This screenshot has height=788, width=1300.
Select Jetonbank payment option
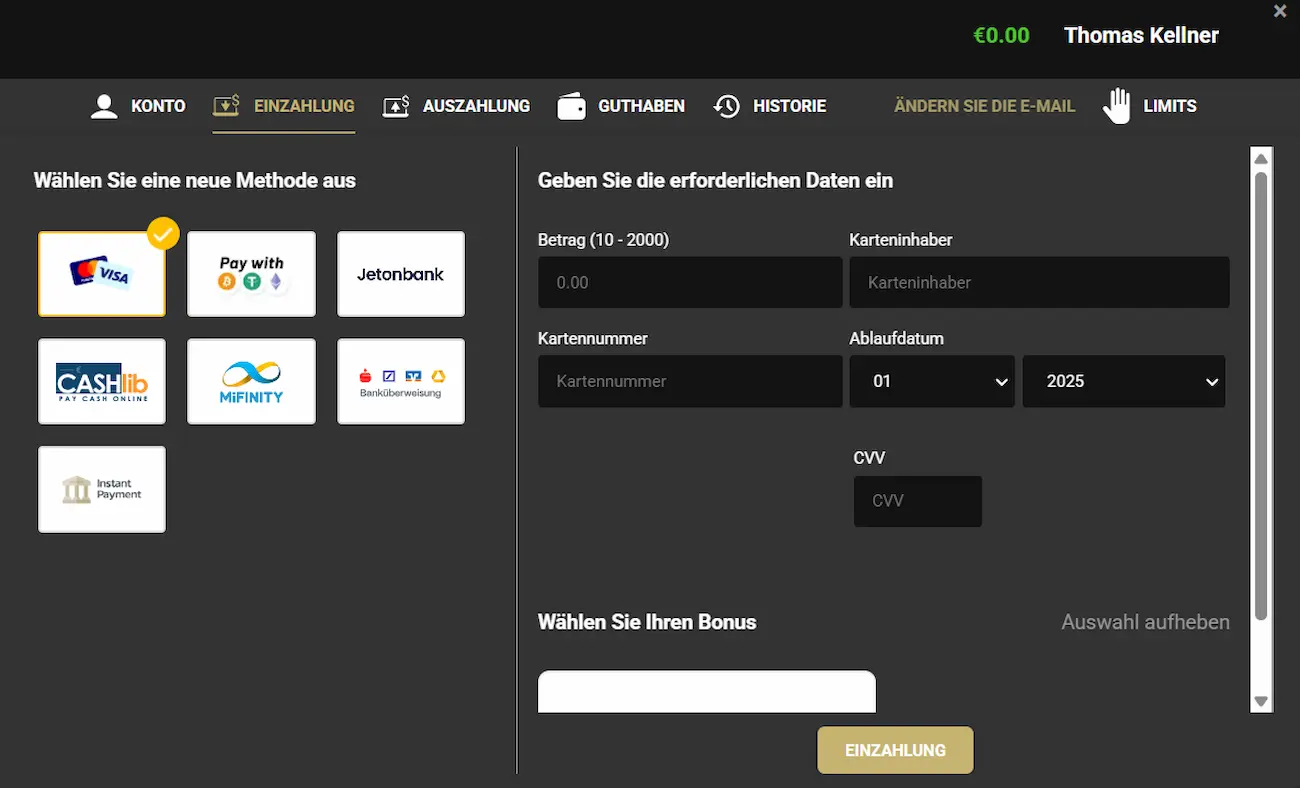tap(400, 274)
